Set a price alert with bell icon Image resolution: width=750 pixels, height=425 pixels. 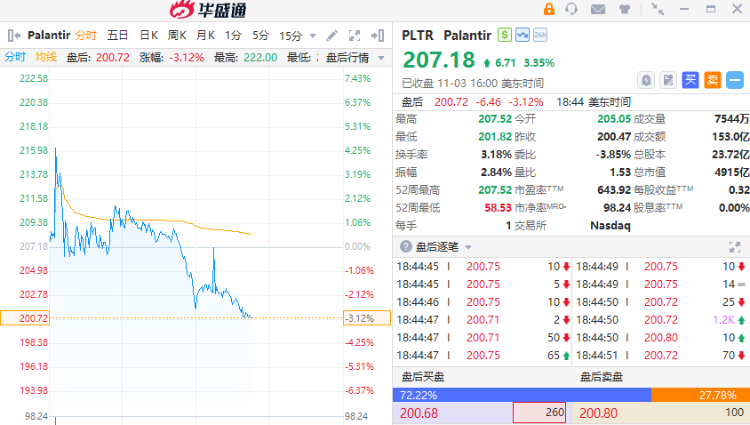coord(646,80)
